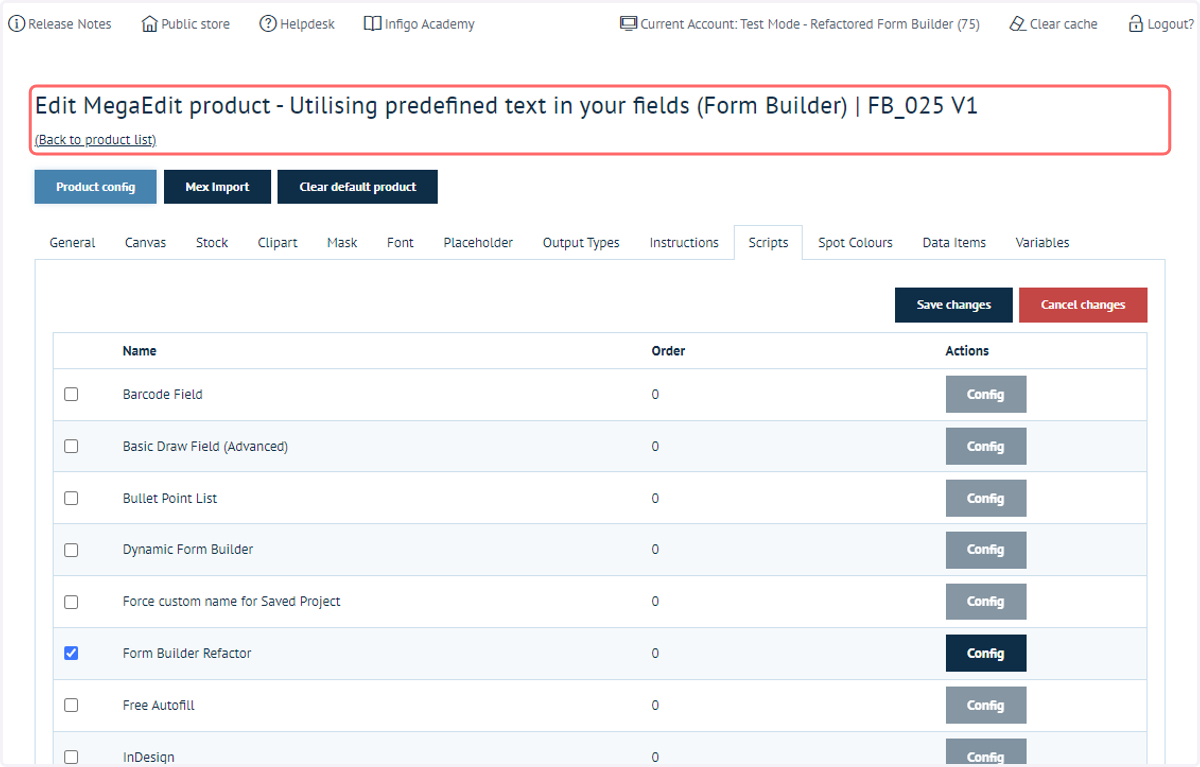Open Config for Force custom name row
The height and width of the screenshot is (767, 1200).
[986, 601]
